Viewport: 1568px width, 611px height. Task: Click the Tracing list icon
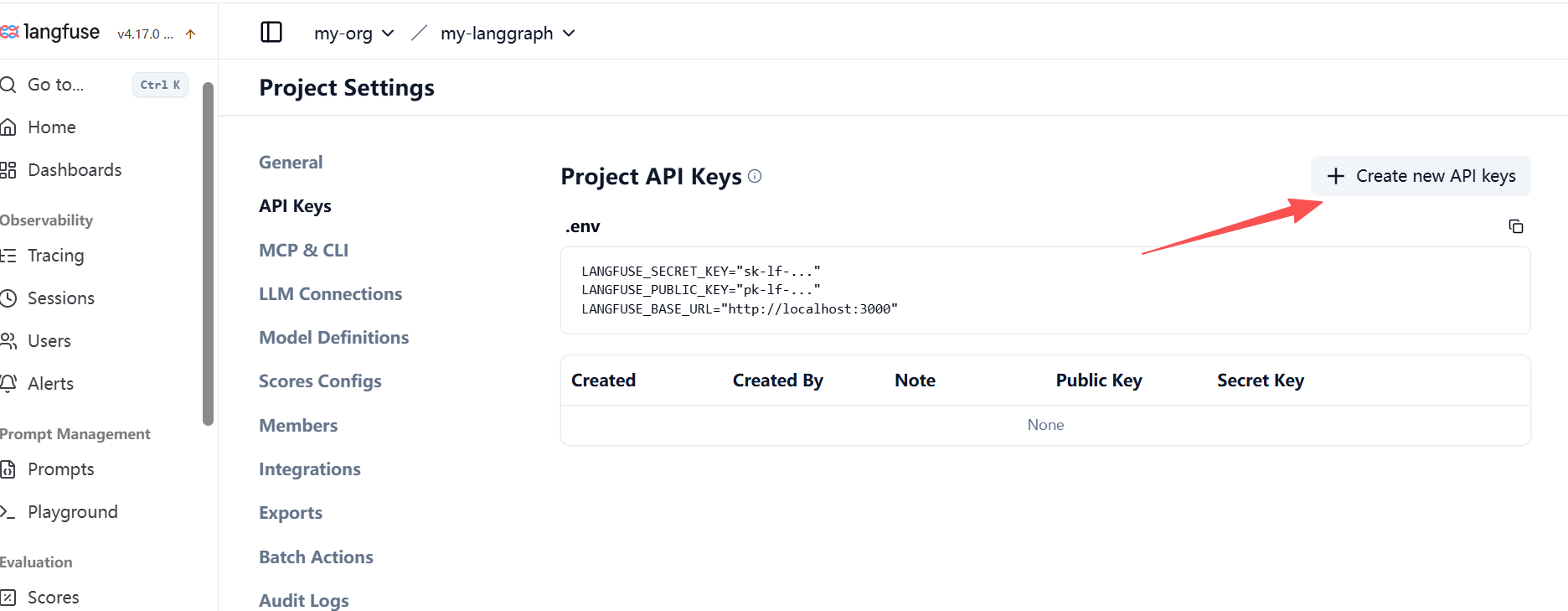8,256
